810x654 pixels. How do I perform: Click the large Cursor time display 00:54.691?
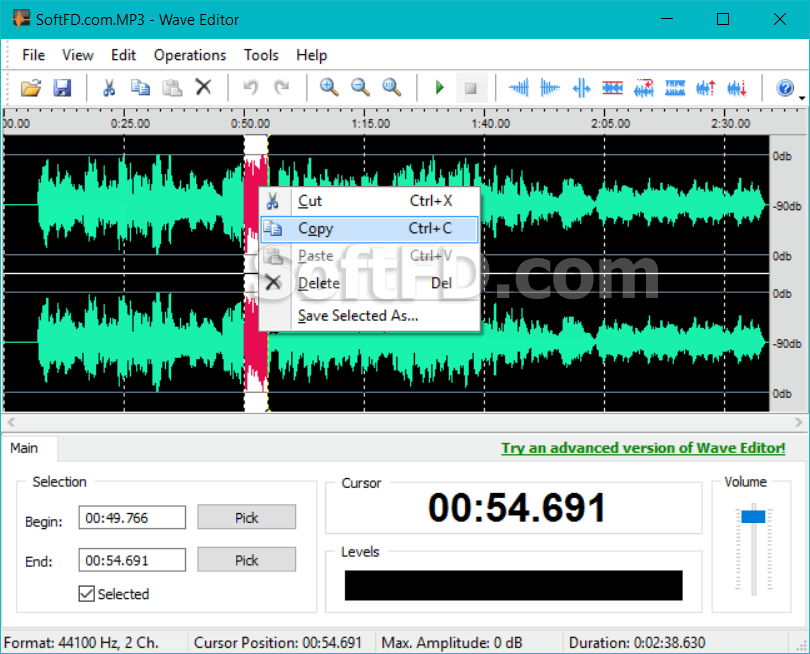517,507
